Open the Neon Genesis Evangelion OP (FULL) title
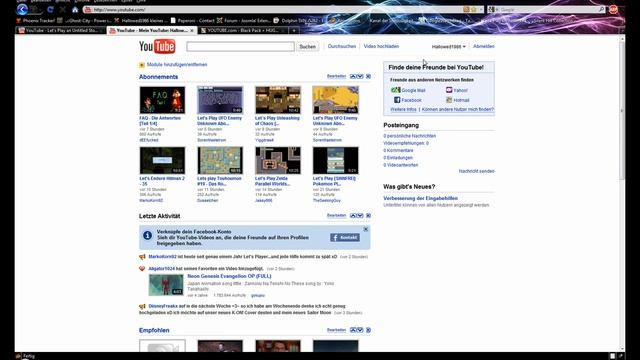Image resolution: width=640 pixels, height=360 pixels. coord(229,276)
